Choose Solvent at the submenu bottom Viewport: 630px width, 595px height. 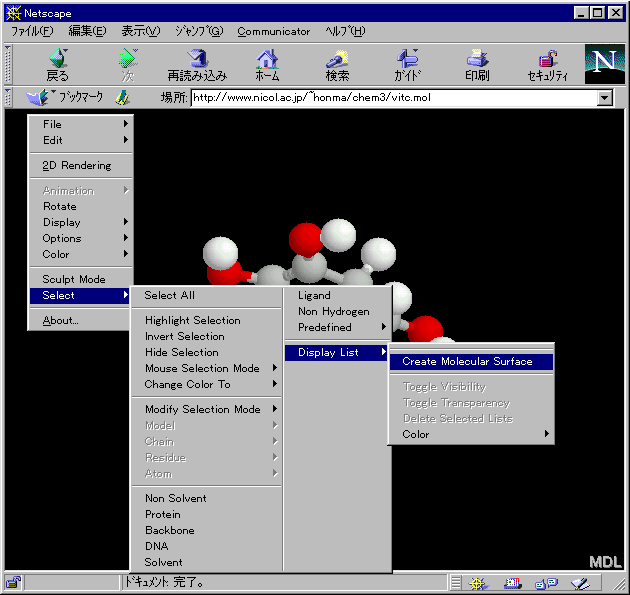coord(207,562)
